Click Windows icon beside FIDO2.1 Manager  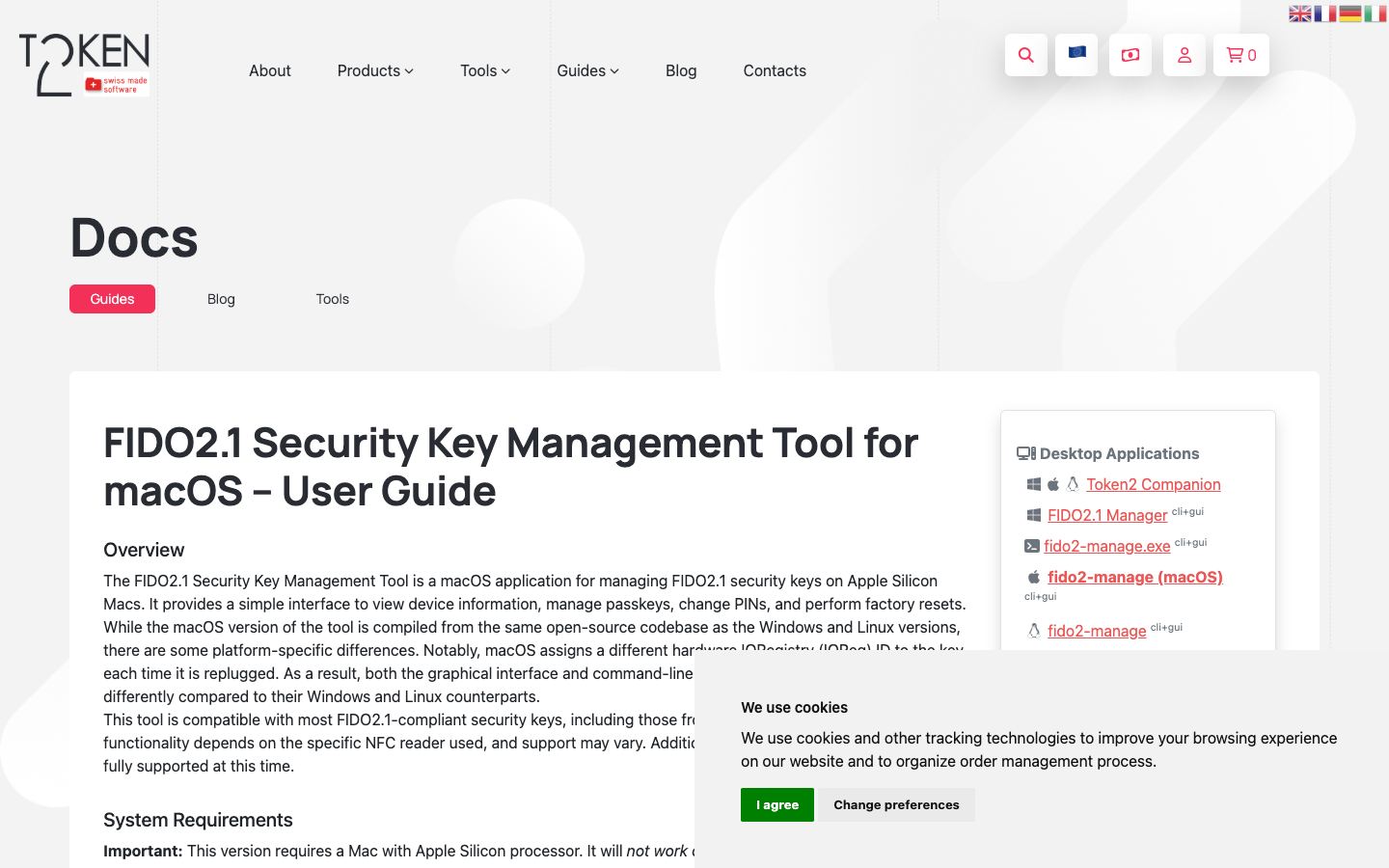tap(1034, 515)
